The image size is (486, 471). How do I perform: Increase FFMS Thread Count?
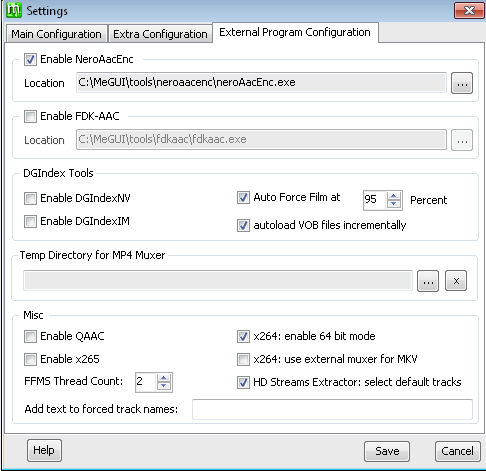163,378
